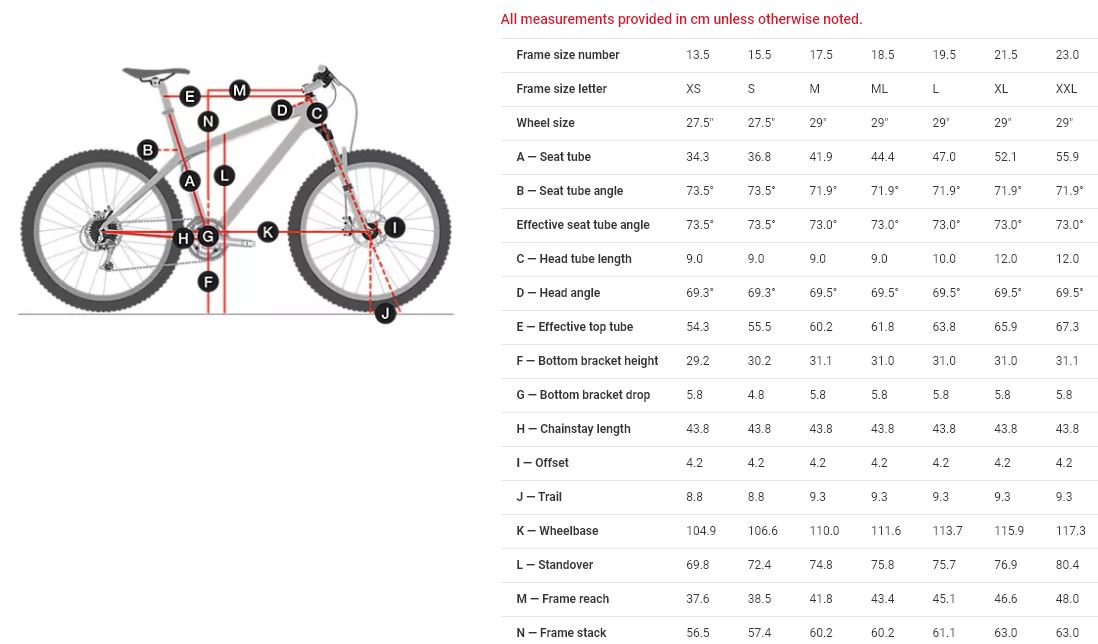Click the K wheelbase marker
The height and width of the screenshot is (644, 1098).
point(268,232)
